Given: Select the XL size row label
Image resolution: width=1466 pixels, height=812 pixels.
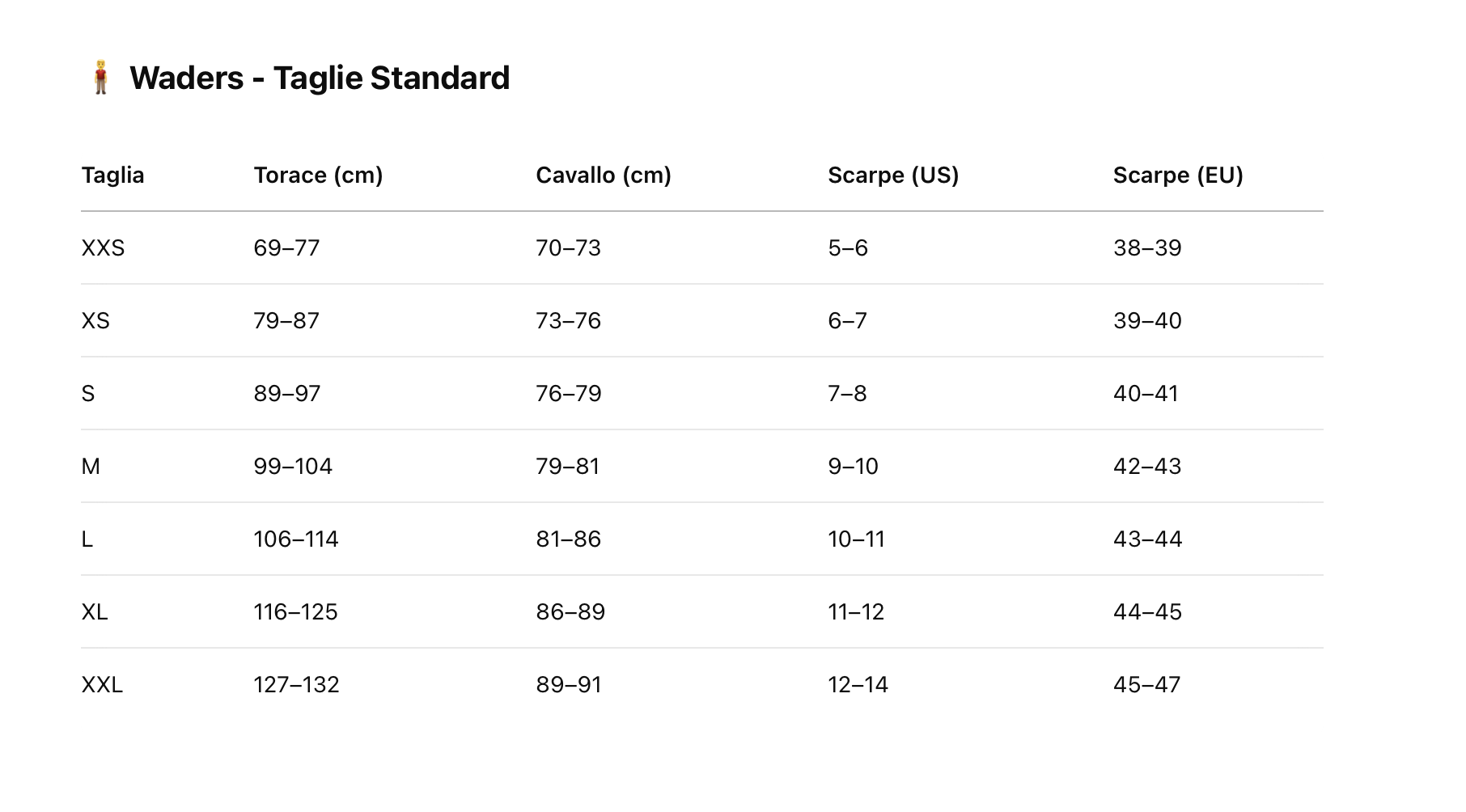Looking at the screenshot, I should pyautogui.click(x=95, y=612).
